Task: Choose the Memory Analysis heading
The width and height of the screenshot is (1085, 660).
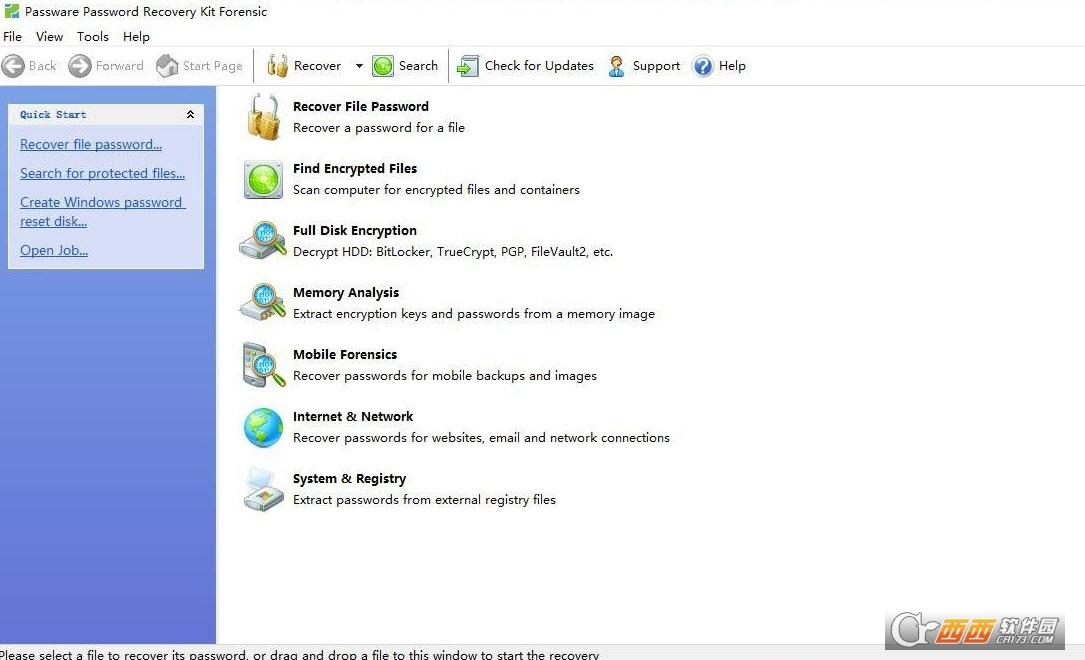Action: [x=346, y=293]
